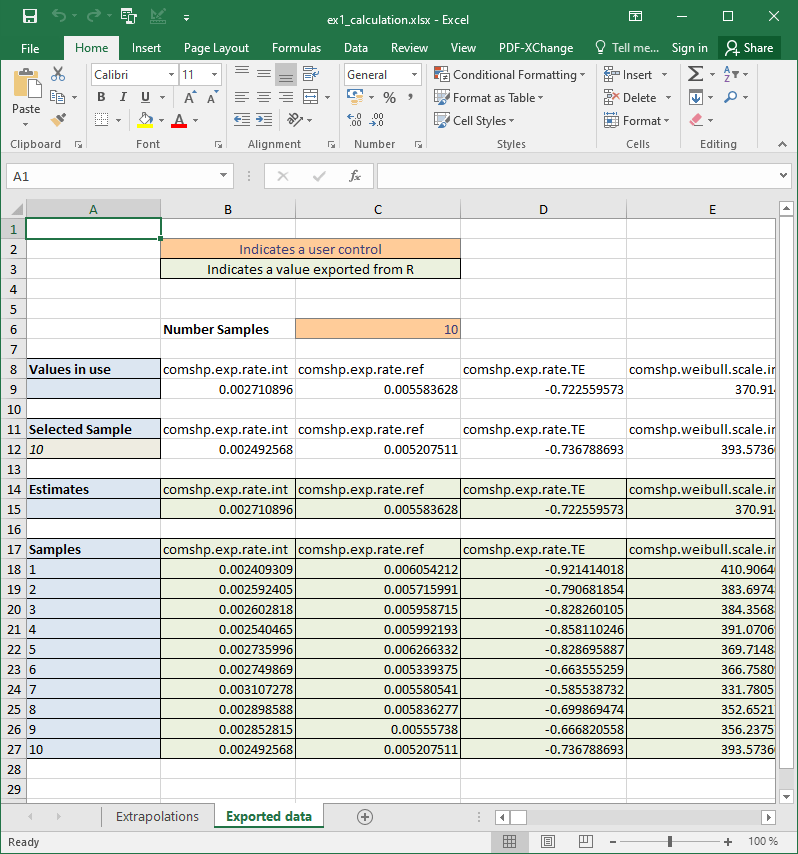
Task: Click the Tell me search field
Action: pyautogui.click(x=628, y=48)
